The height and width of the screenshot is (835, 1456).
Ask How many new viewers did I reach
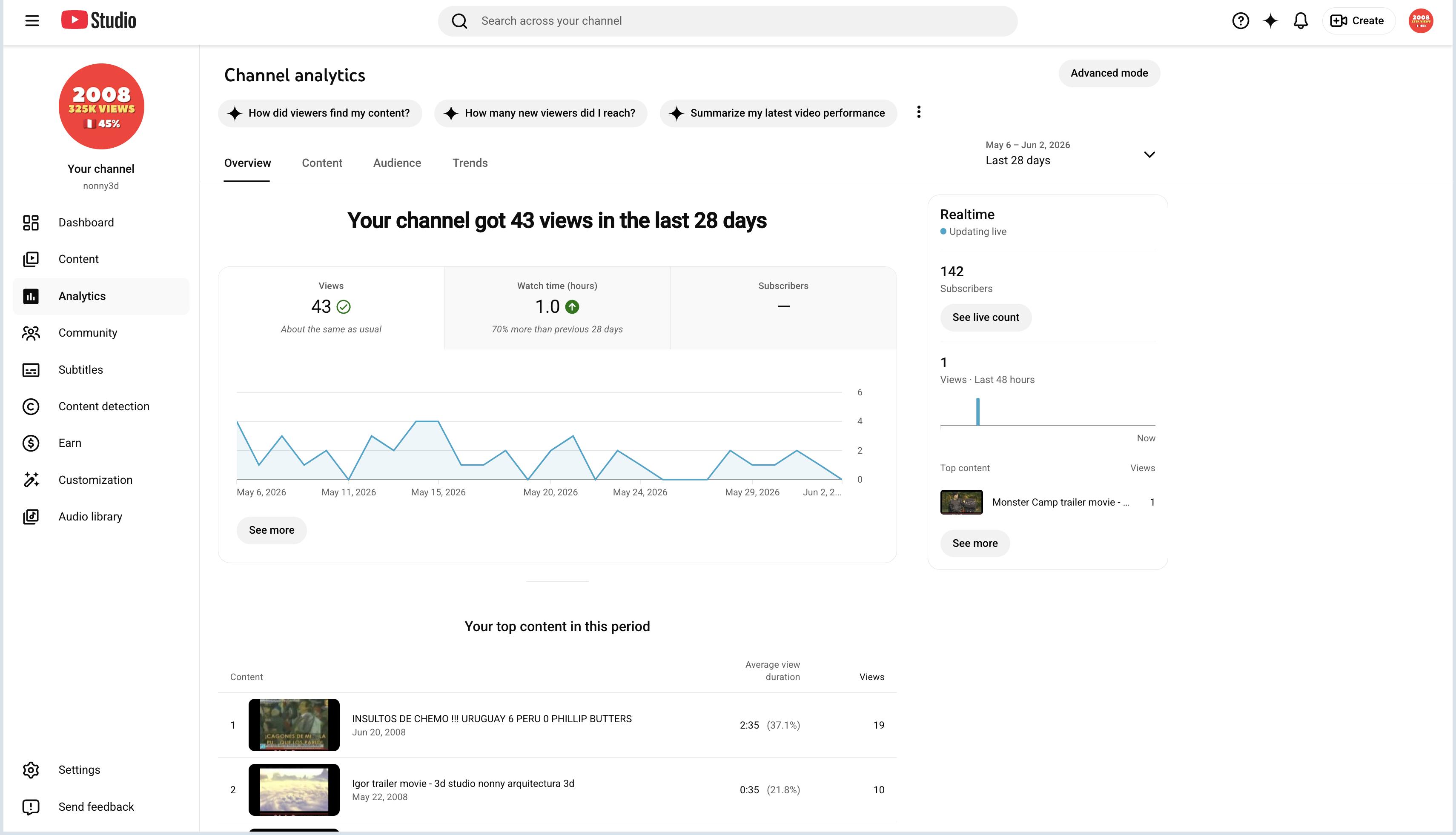click(x=540, y=113)
